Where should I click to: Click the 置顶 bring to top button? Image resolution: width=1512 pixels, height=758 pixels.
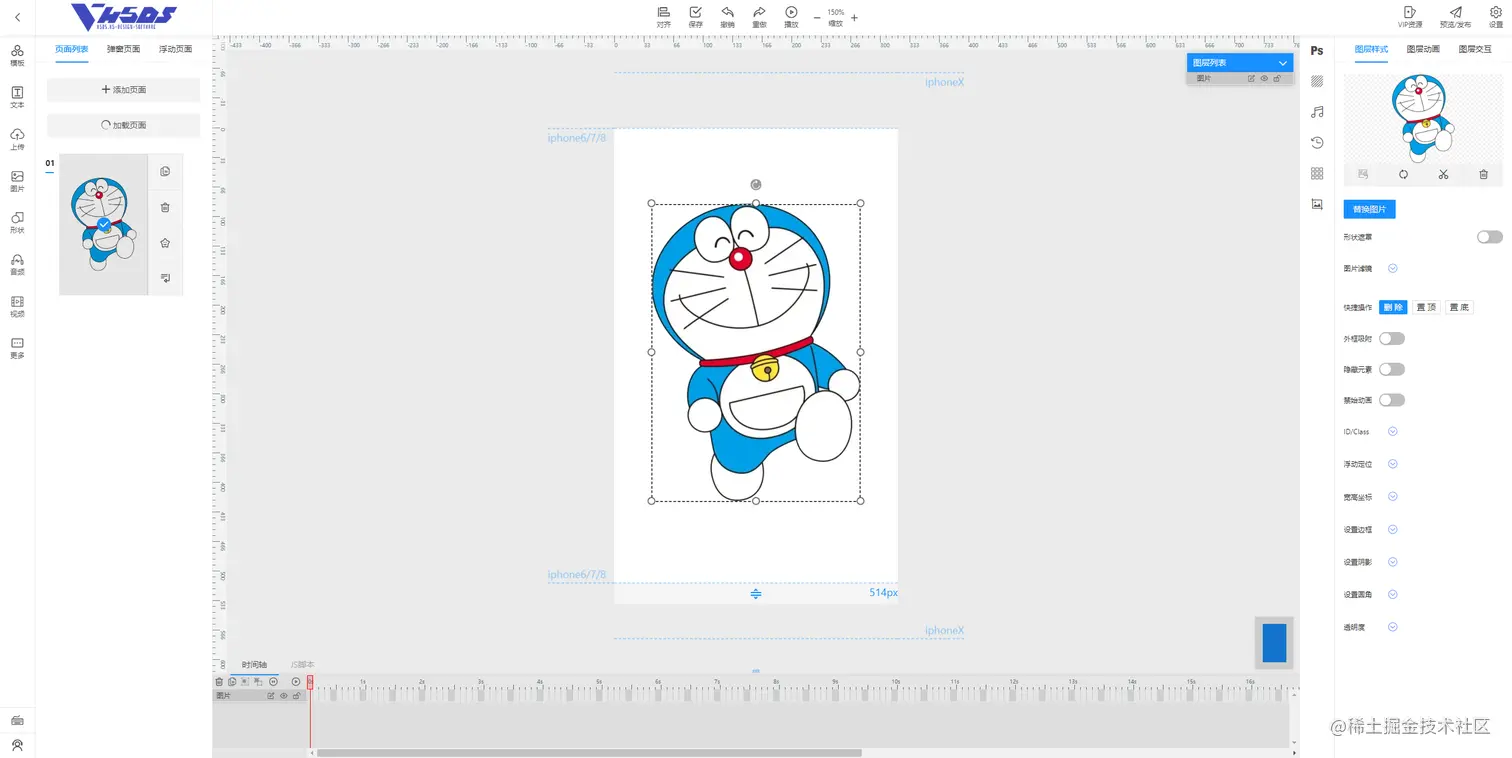(x=1426, y=307)
